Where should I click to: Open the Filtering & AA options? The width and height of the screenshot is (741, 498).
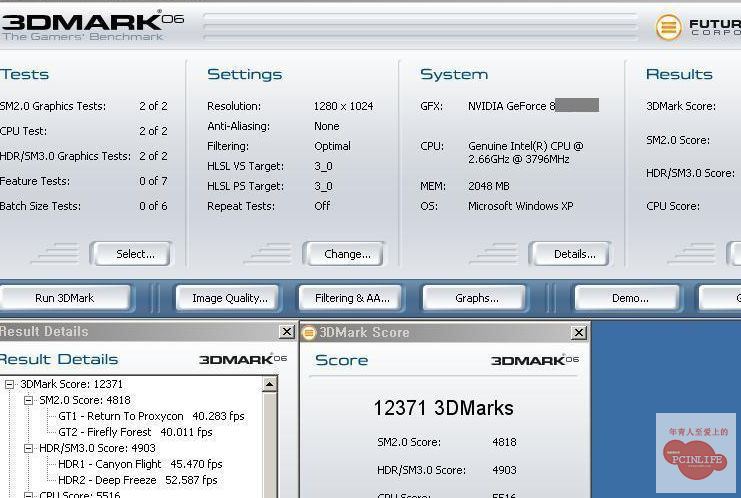point(349,298)
